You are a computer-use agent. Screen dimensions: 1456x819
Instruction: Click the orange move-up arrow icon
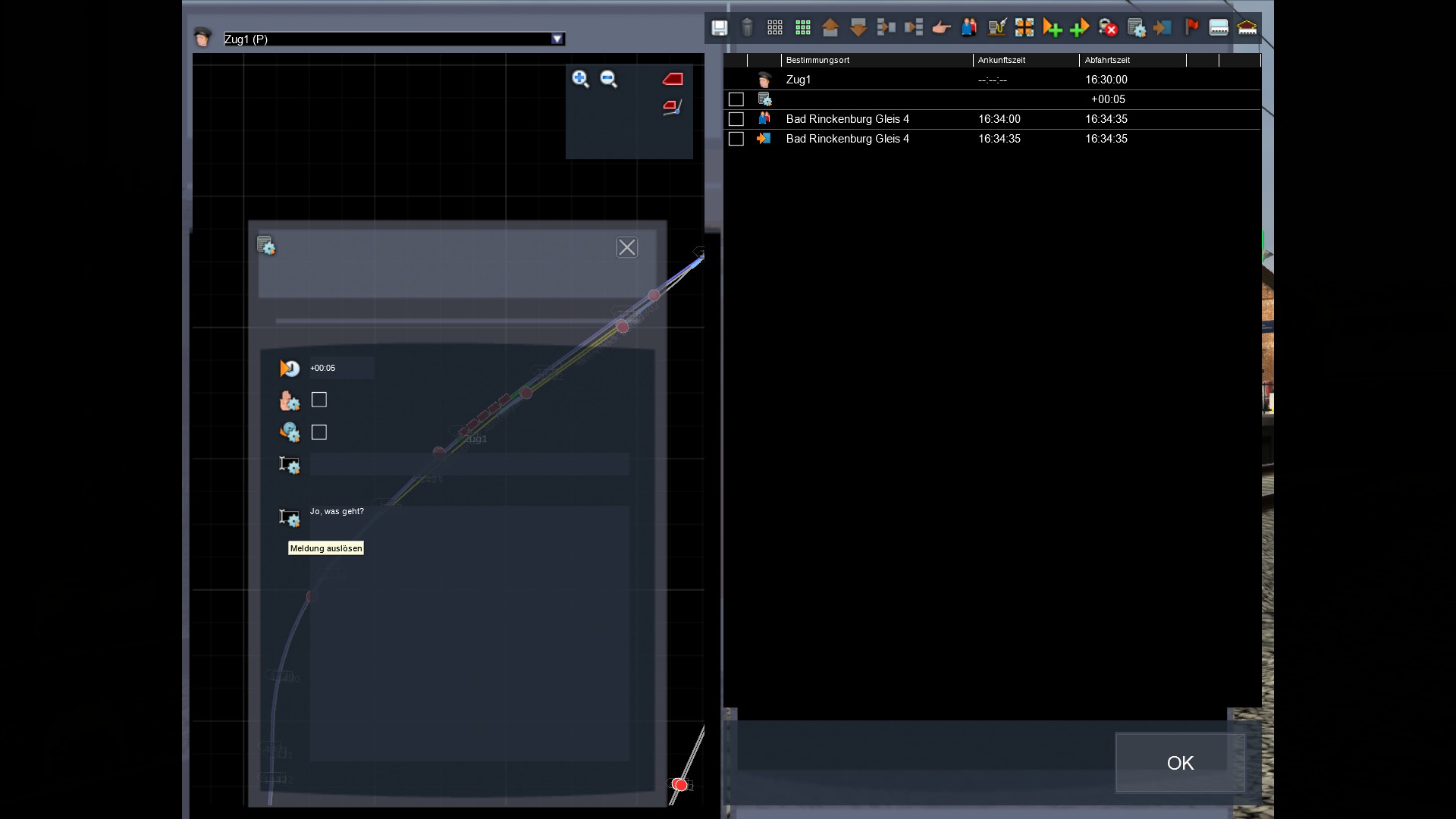[830, 28]
